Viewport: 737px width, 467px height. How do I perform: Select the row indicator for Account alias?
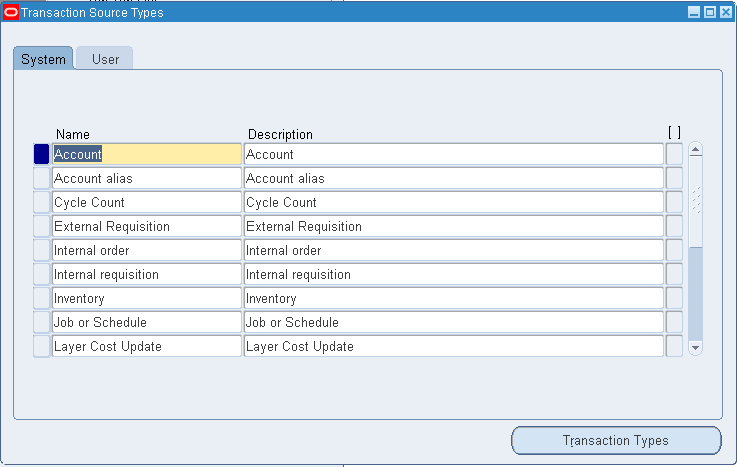41,178
